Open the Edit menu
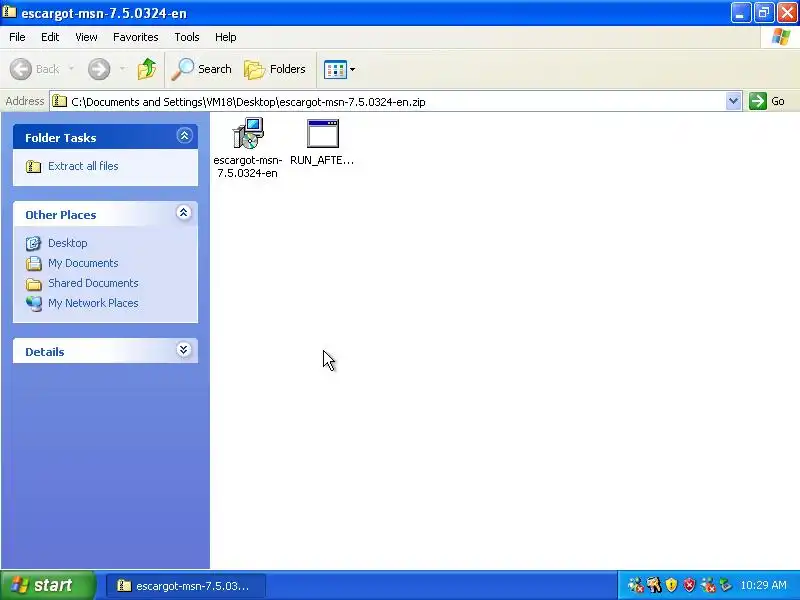Image resolution: width=800 pixels, height=600 pixels. pos(50,37)
